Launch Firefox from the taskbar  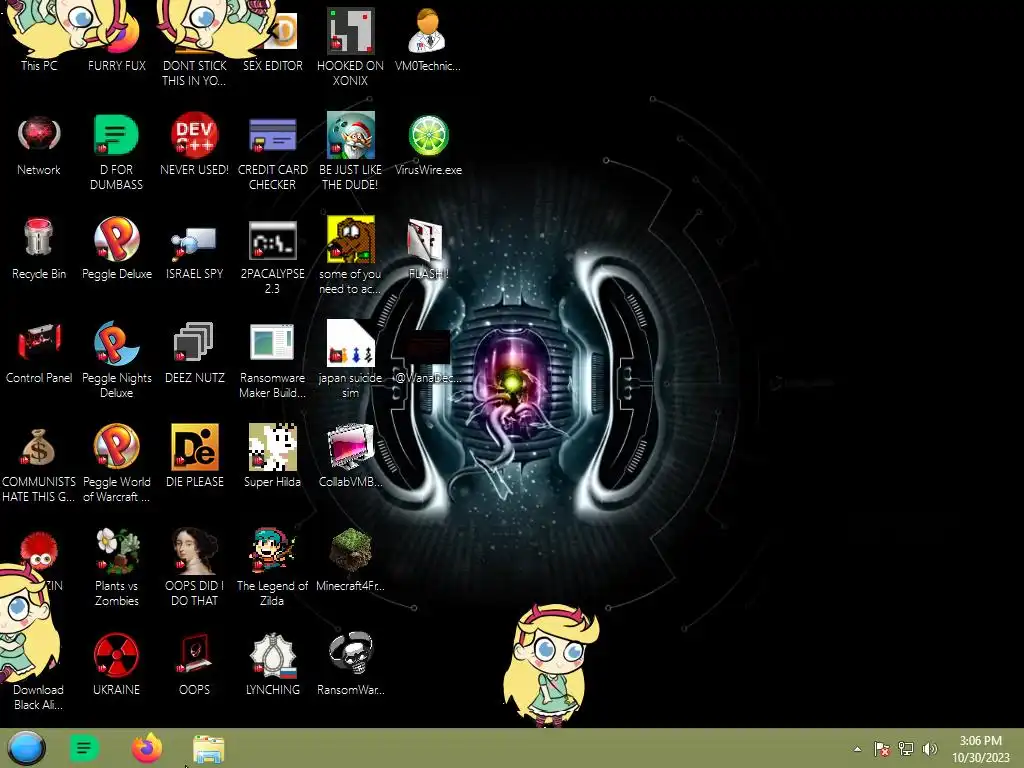[147, 748]
